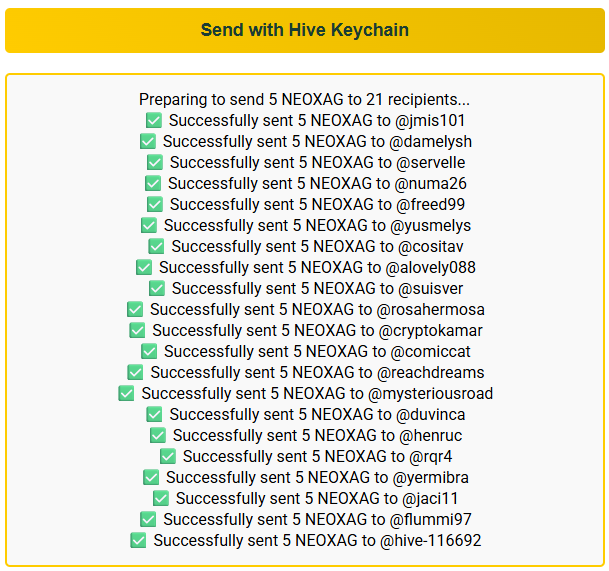Click green checkmark icon beside @yusmelys
The height and width of the screenshot is (571, 609).
149,225
